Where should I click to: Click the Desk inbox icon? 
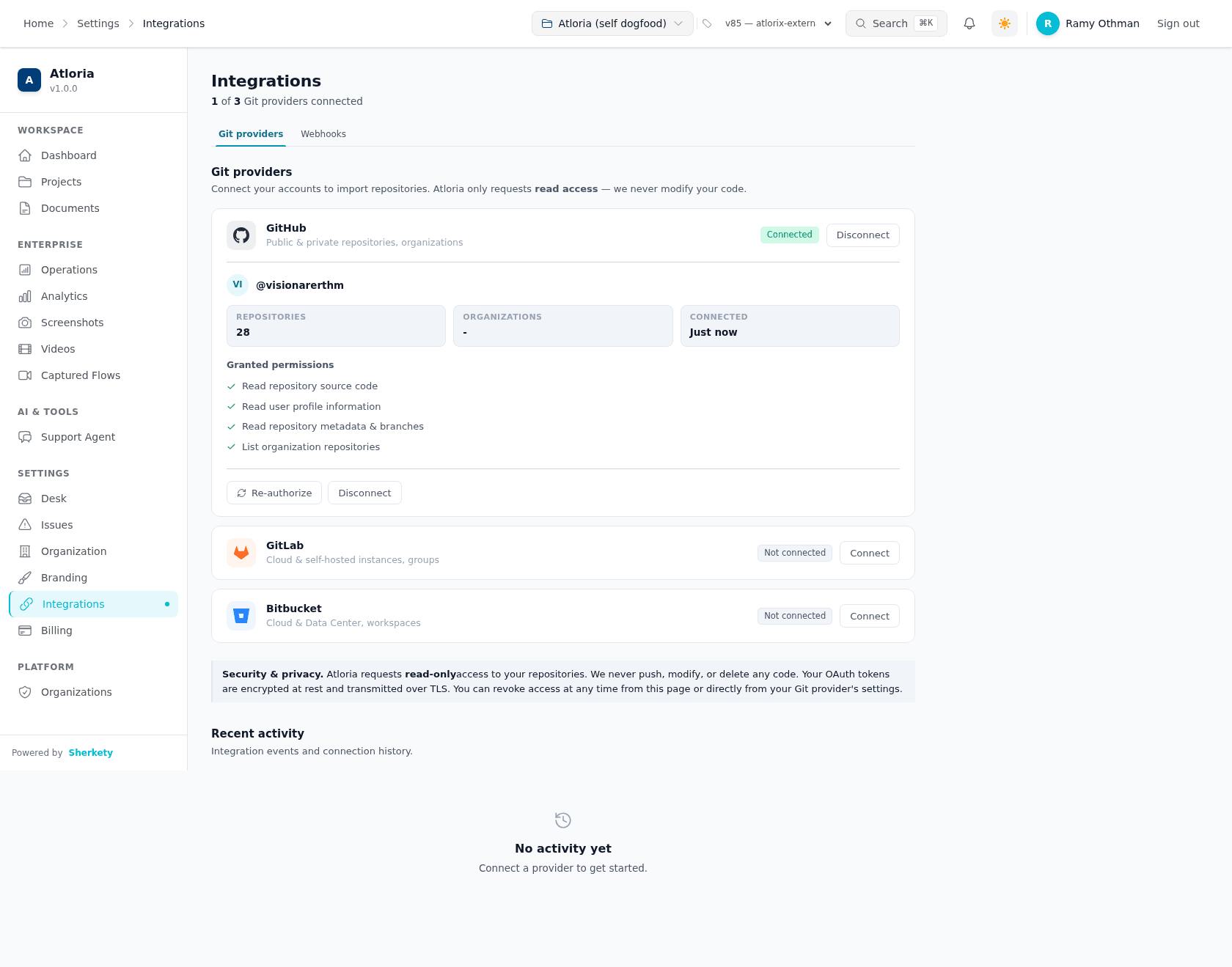tap(25, 499)
